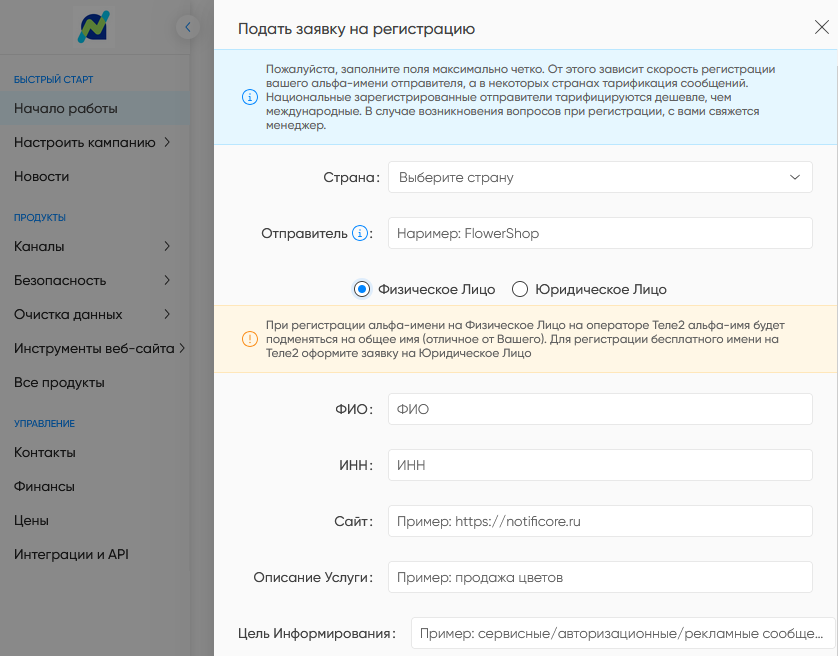Focus the ИНН text field
This screenshot has width=838, height=656.
tap(600, 465)
